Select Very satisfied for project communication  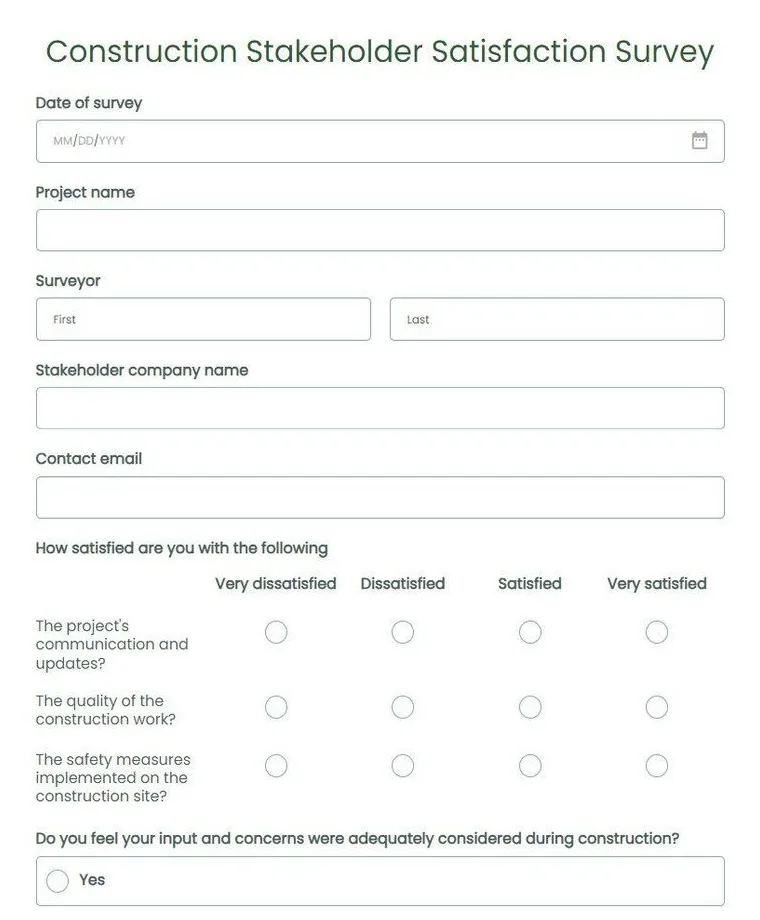coord(657,632)
